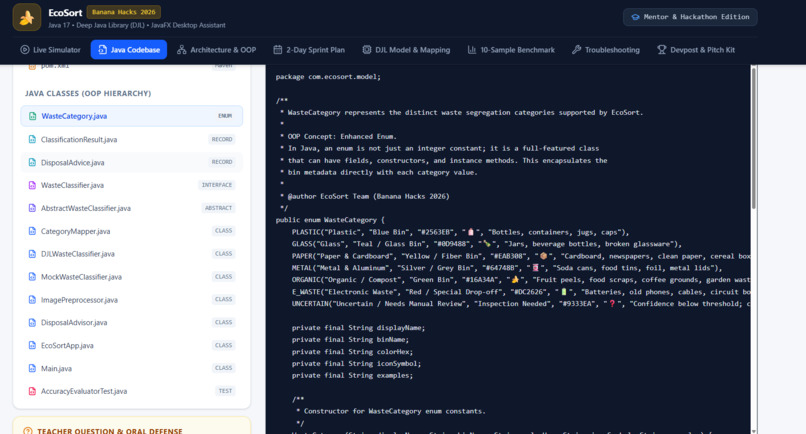Open AccuracyEvaluatorTest.java file
The width and height of the screenshot is (806, 434).
(x=132, y=391)
